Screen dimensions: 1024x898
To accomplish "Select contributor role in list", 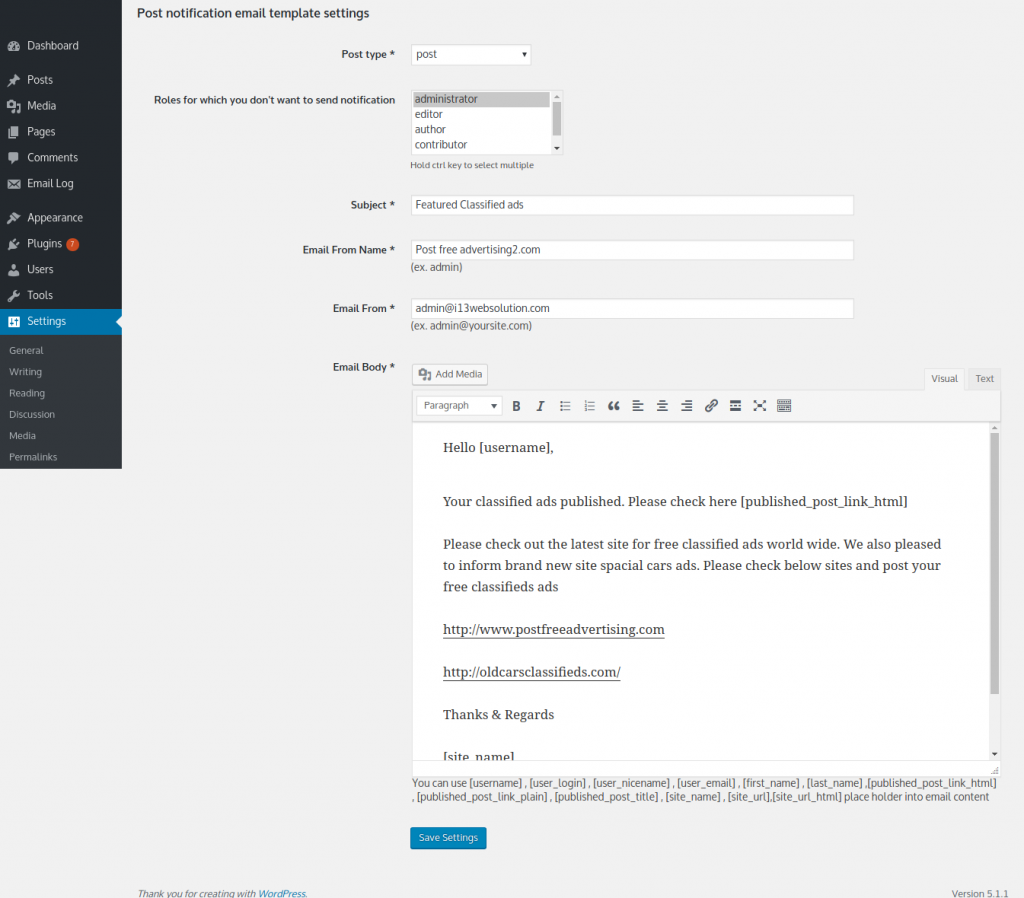I will point(481,144).
